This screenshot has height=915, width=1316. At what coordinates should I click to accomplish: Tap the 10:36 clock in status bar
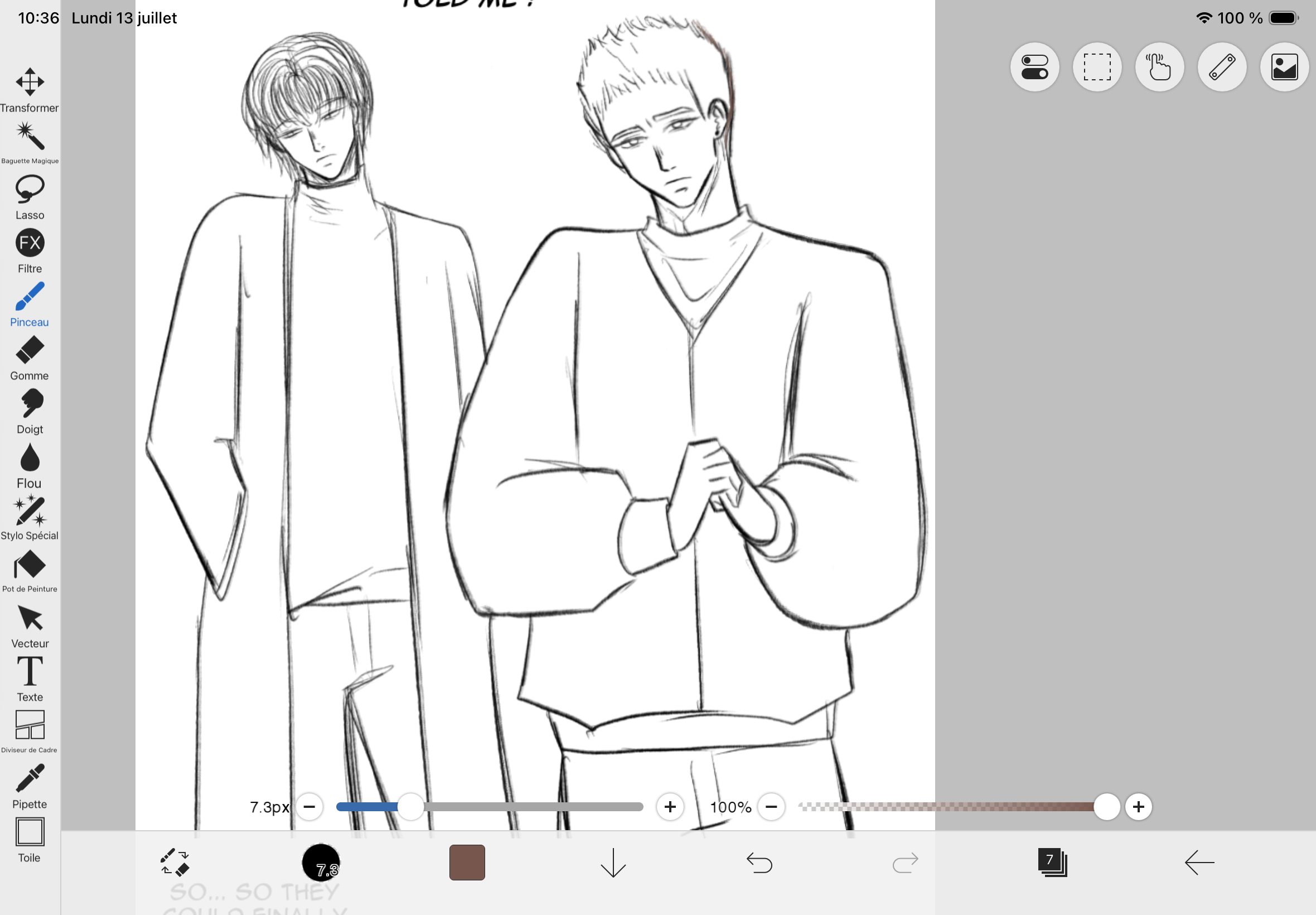38,18
